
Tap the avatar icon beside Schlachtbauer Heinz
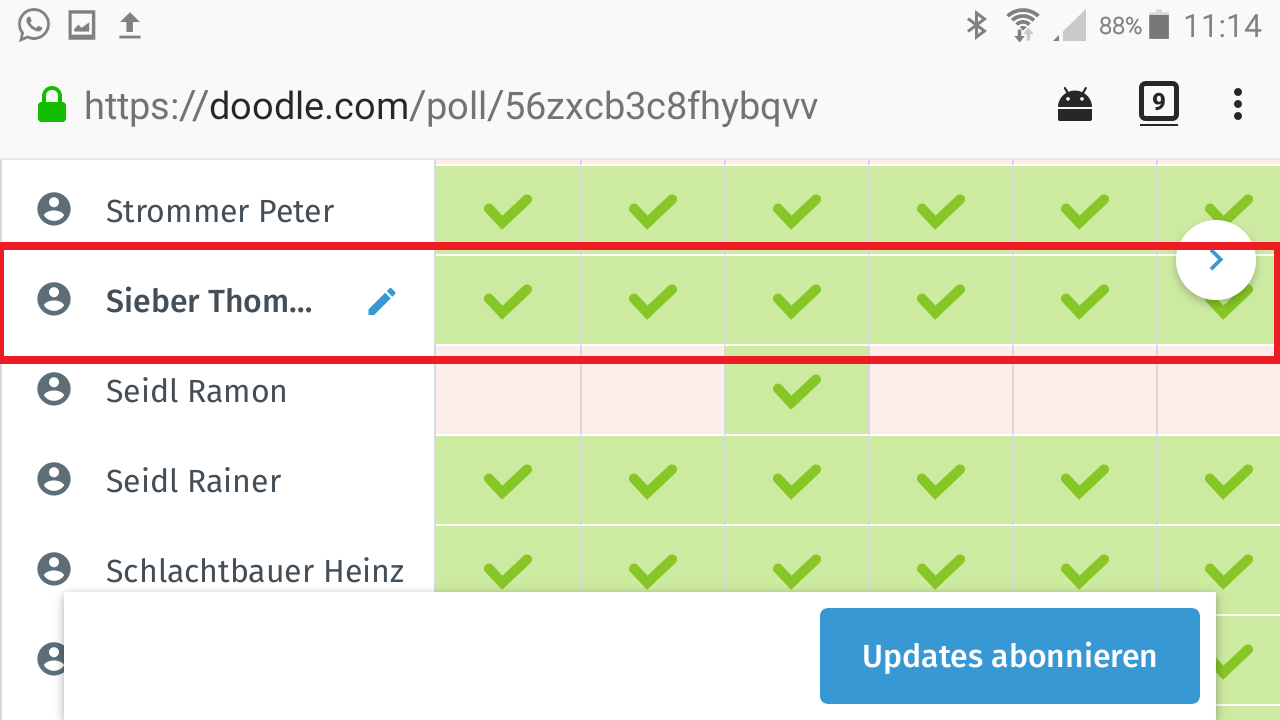(x=54, y=570)
